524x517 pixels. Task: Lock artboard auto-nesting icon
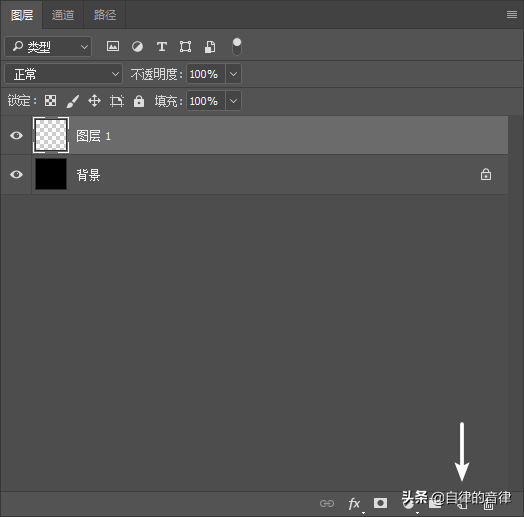117,101
